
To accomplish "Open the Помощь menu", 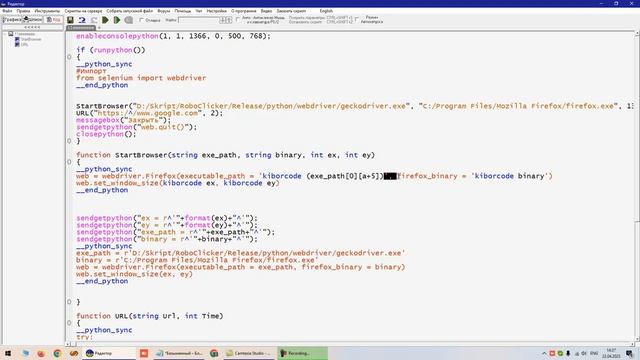I will (x=183, y=11).
